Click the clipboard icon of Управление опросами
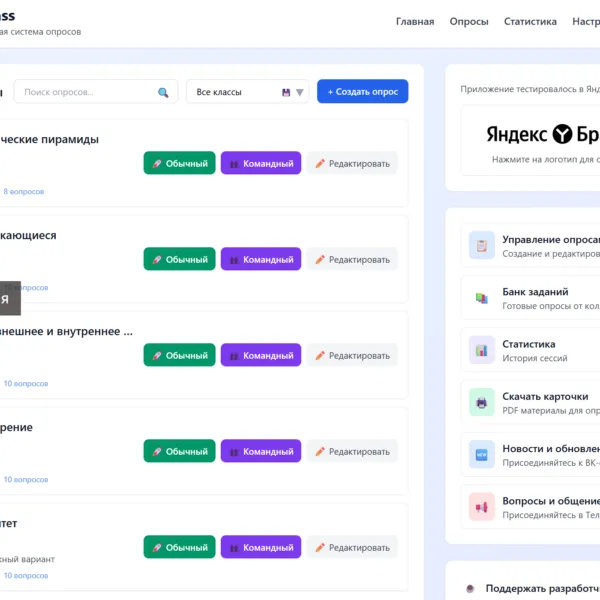600x600 pixels. (482, 245)
